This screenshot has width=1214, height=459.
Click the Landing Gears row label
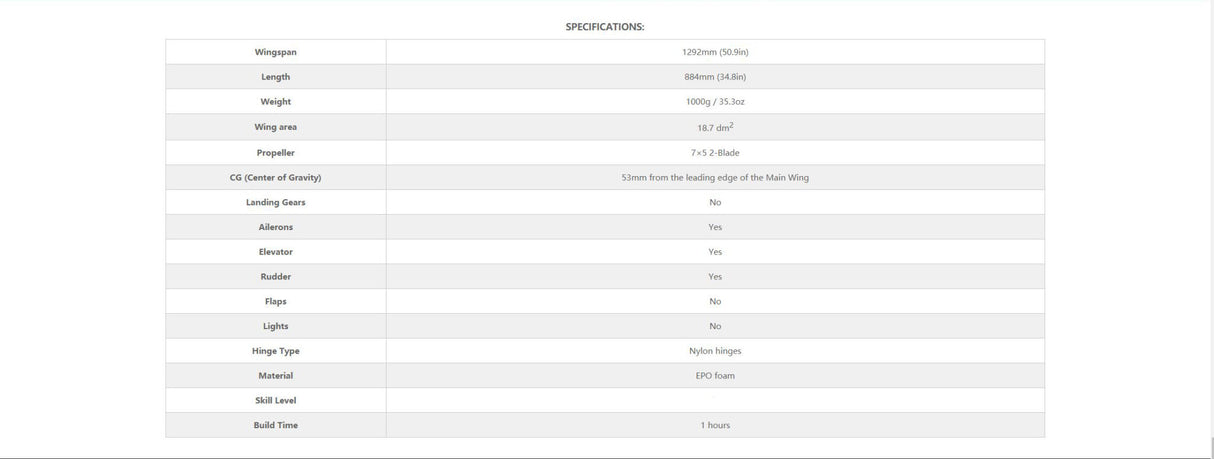[x=275, y=202]
